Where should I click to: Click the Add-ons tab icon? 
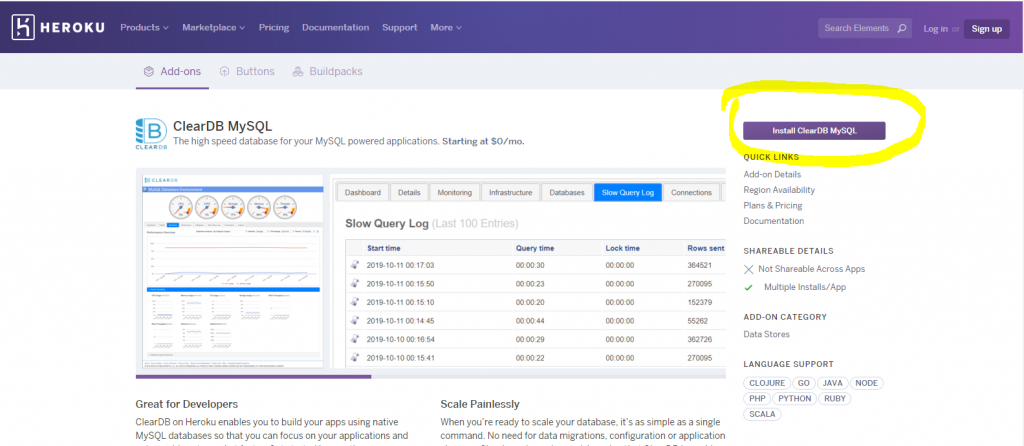(149, 71)
